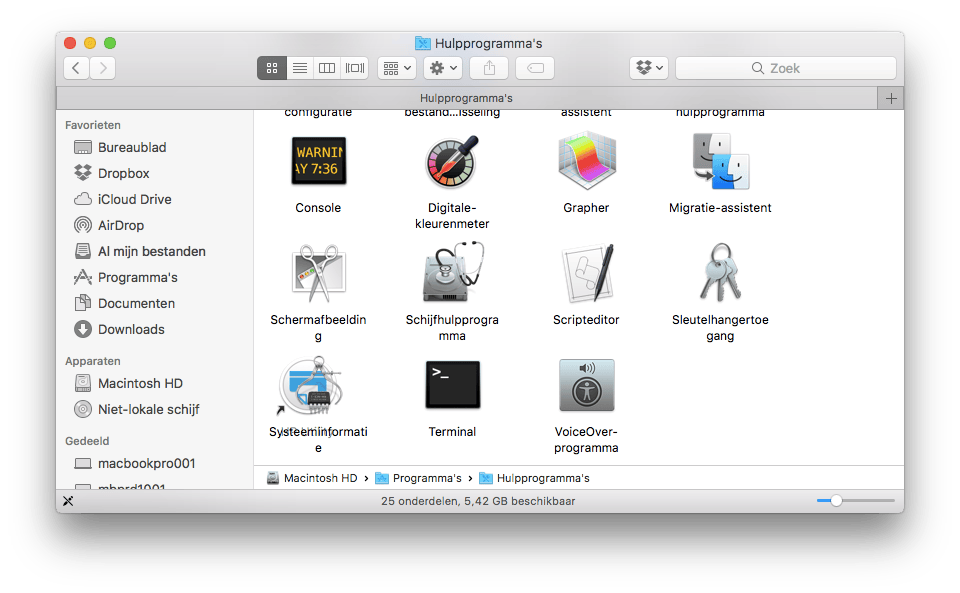Open the Schermafbeelding screenshot utility icon
960x593 pixels.
click(x=318, y=273)
